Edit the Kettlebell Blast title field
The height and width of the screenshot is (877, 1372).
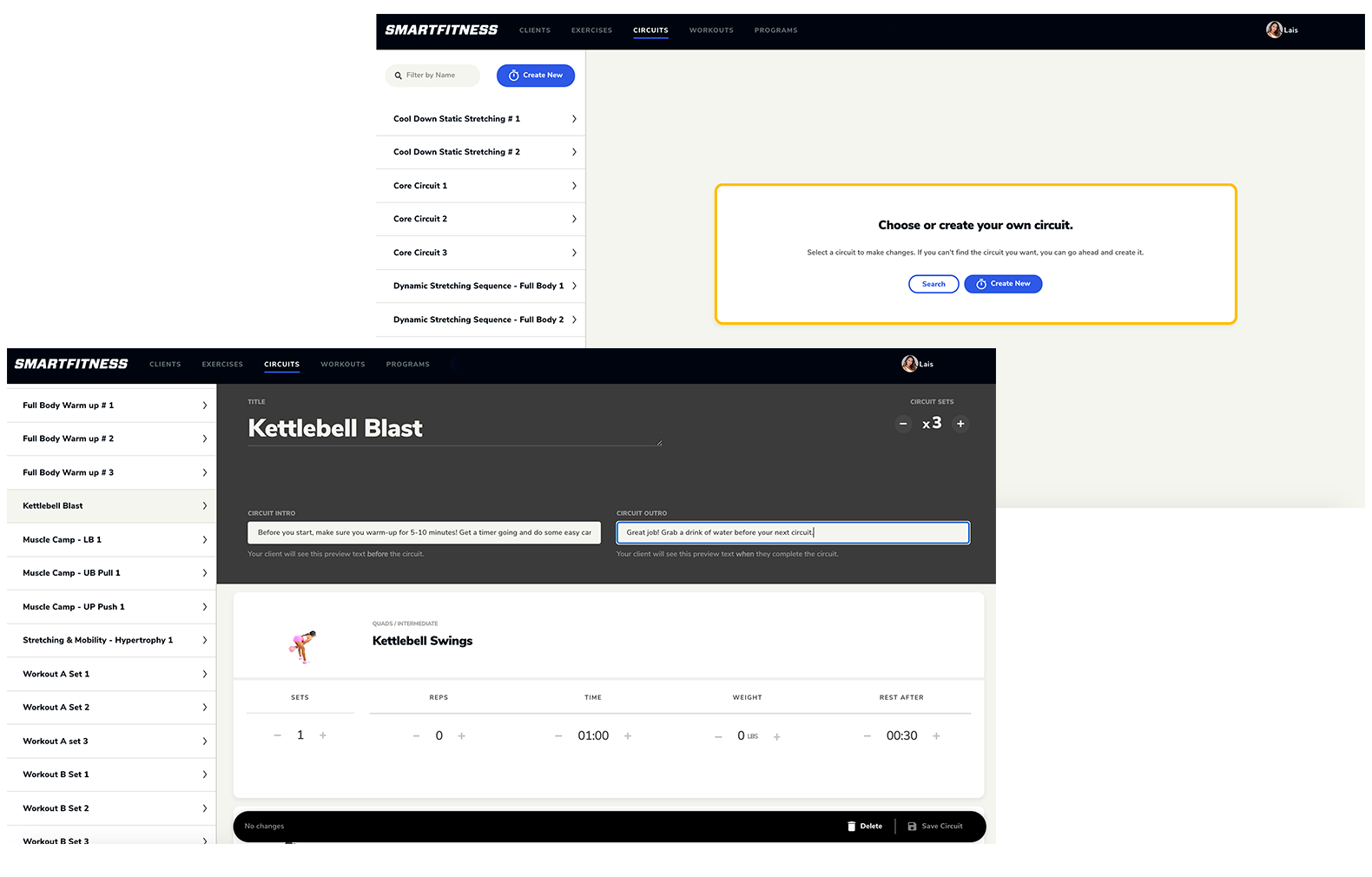click(x=454, y=428)
